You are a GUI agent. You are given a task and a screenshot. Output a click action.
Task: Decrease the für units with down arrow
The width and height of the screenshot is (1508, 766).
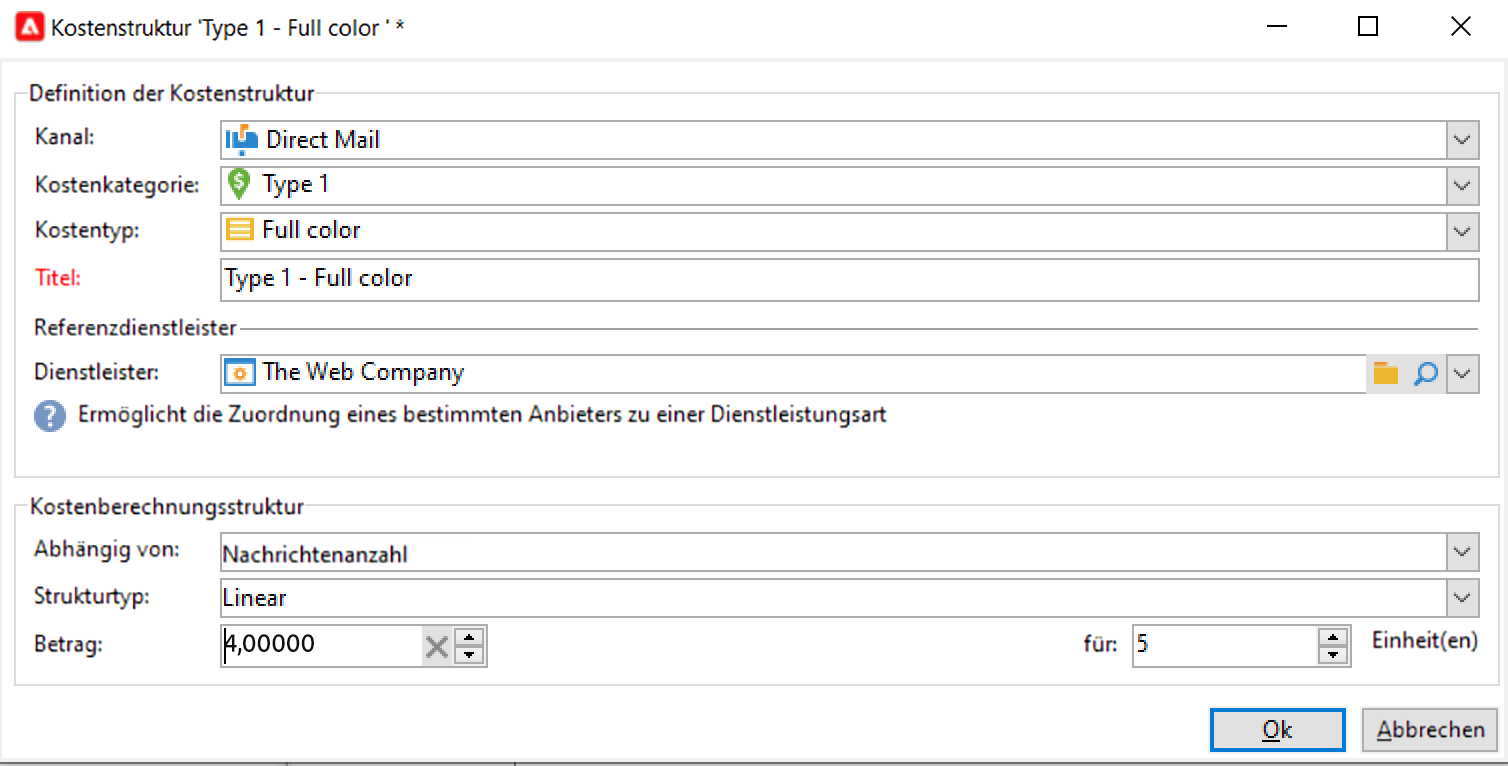[1333, 655]
